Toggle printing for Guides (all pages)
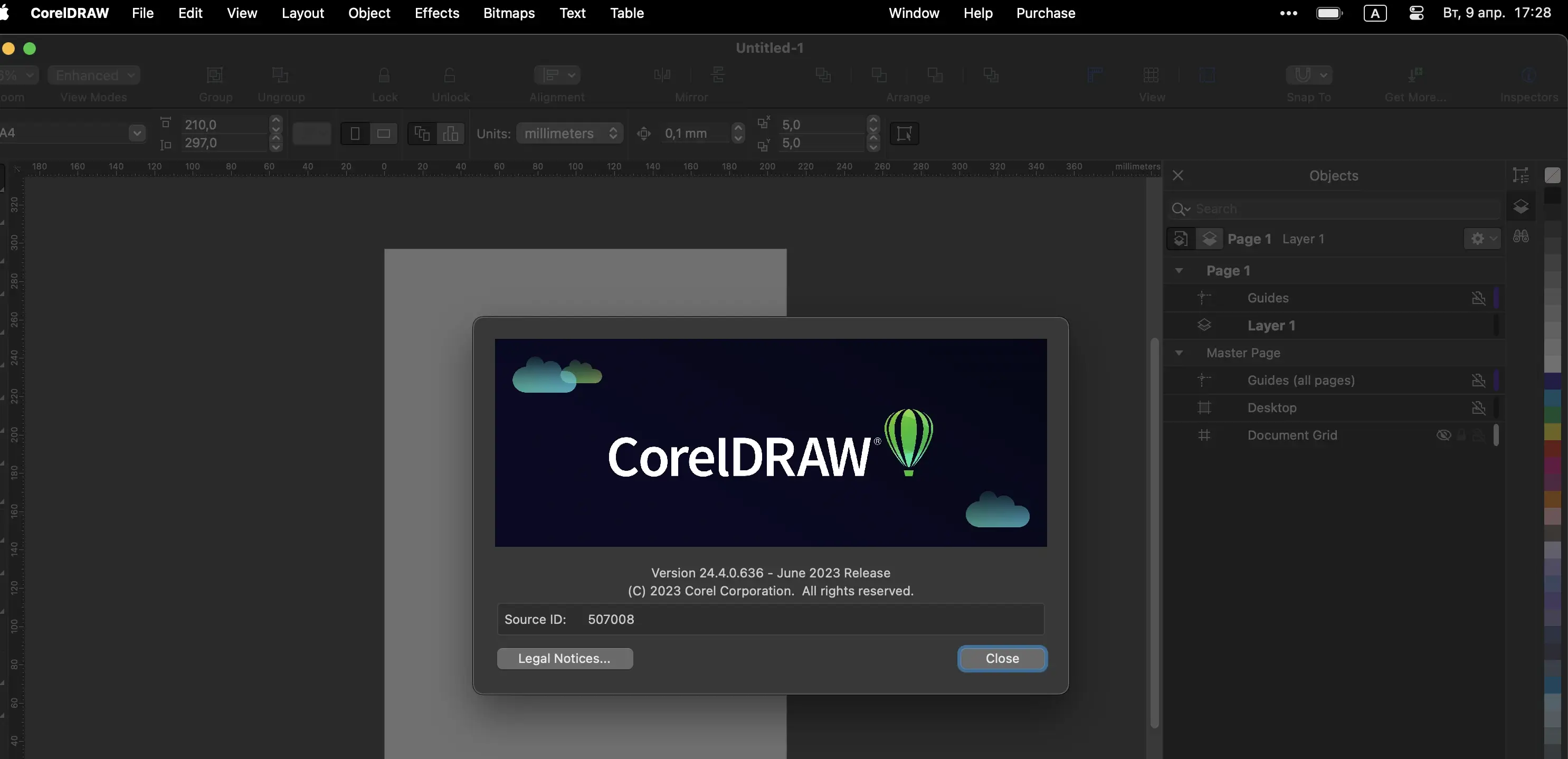Image resolution: width=1568 pixels, height=759 pixels. (1478, 380)
